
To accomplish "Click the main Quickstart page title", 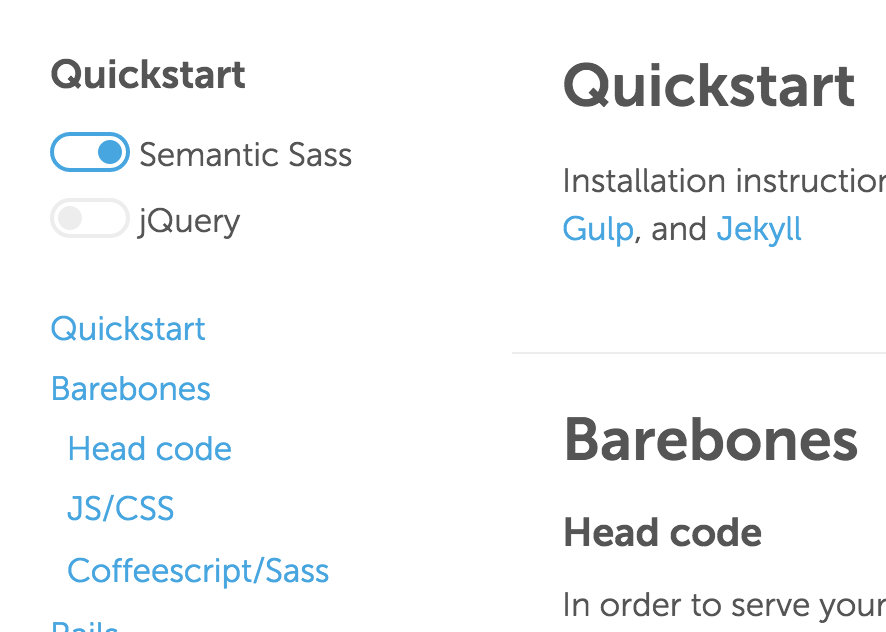I will [x=709, y=86].
